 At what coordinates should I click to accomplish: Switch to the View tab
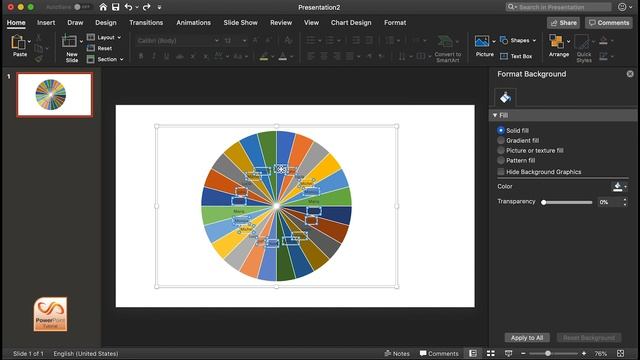(311, 23)
